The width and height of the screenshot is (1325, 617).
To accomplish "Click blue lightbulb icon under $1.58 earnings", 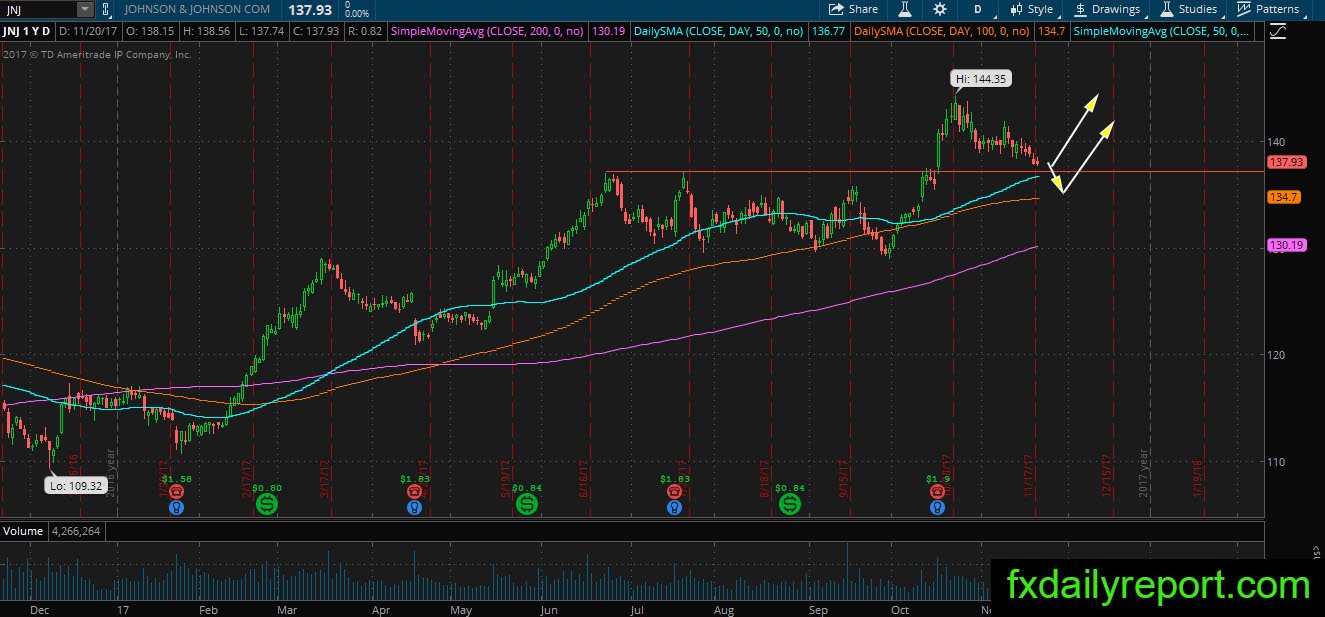I will coord(176,507).
